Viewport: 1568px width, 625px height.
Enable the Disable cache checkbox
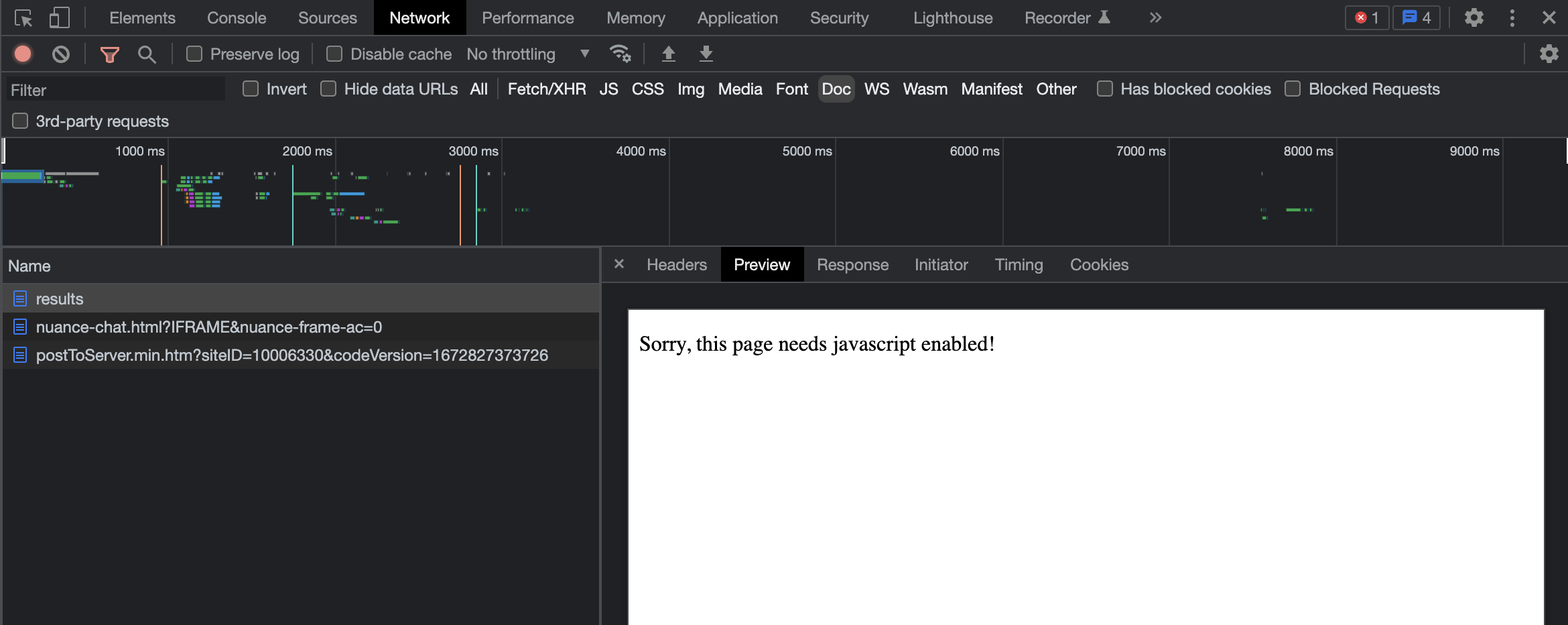[x=334, y=54]
